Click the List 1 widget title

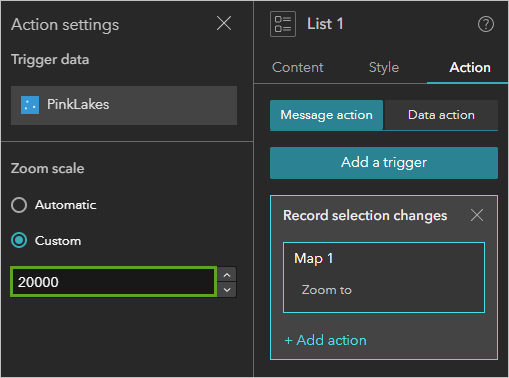325,24
